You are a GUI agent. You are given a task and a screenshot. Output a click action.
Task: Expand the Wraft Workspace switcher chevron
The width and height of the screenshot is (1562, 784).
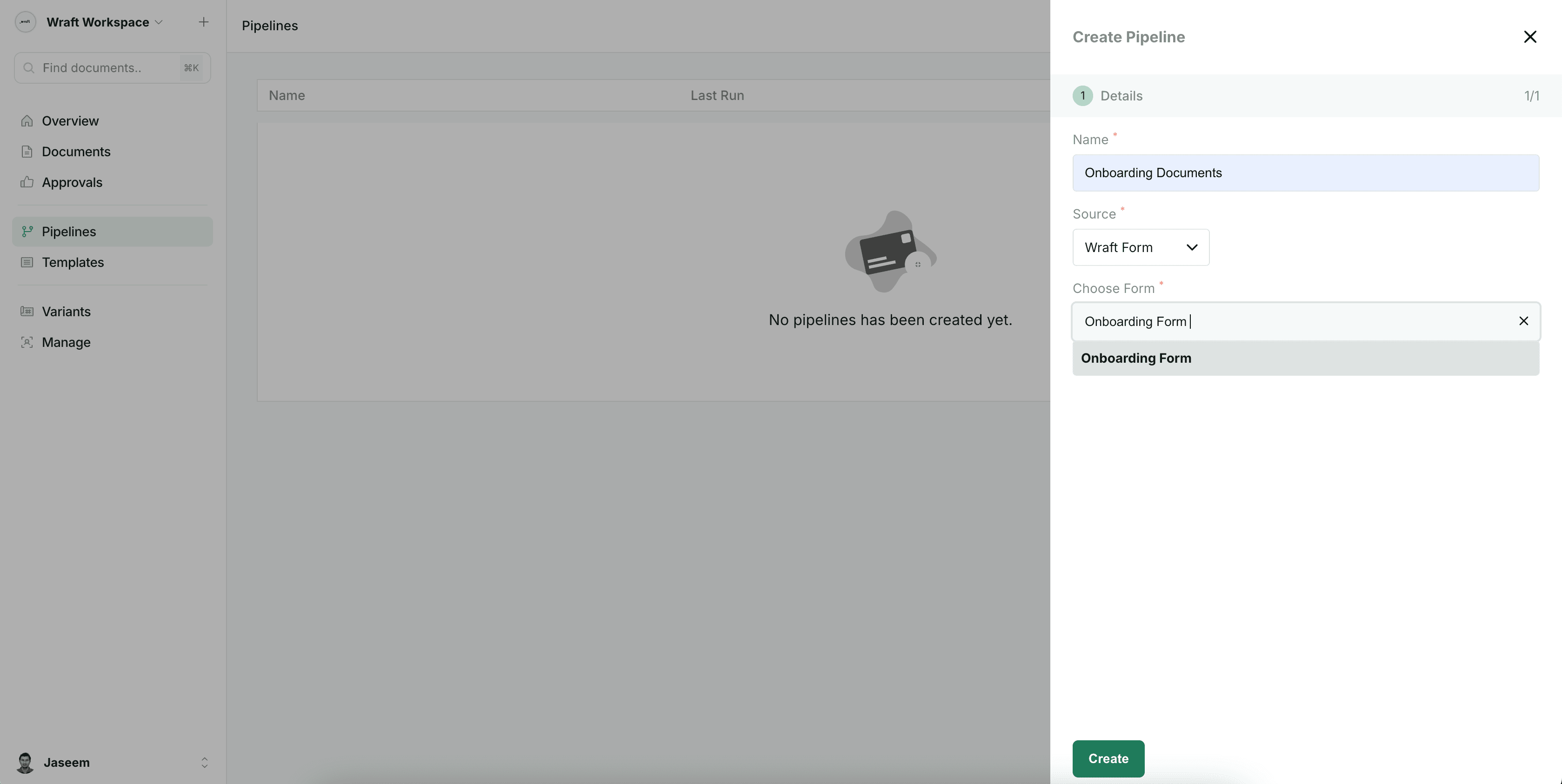click(x=159, y=22)
